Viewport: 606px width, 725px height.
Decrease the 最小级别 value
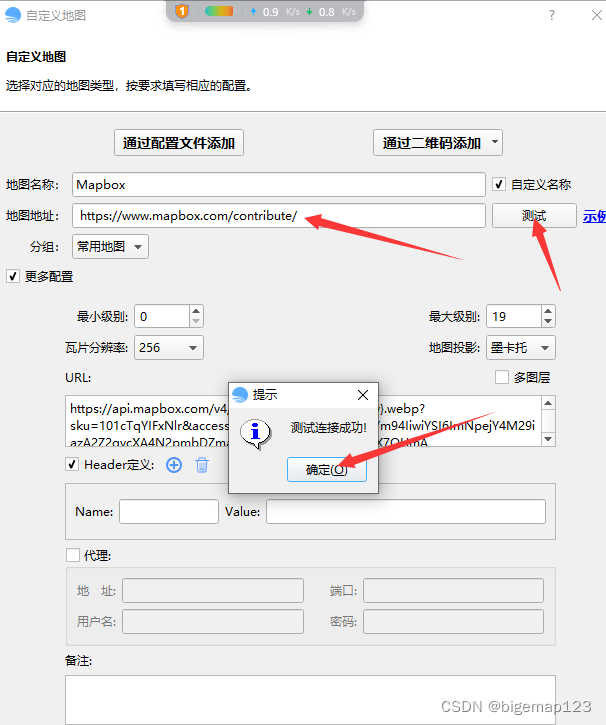pyautogui.click(x=196, y=322)
